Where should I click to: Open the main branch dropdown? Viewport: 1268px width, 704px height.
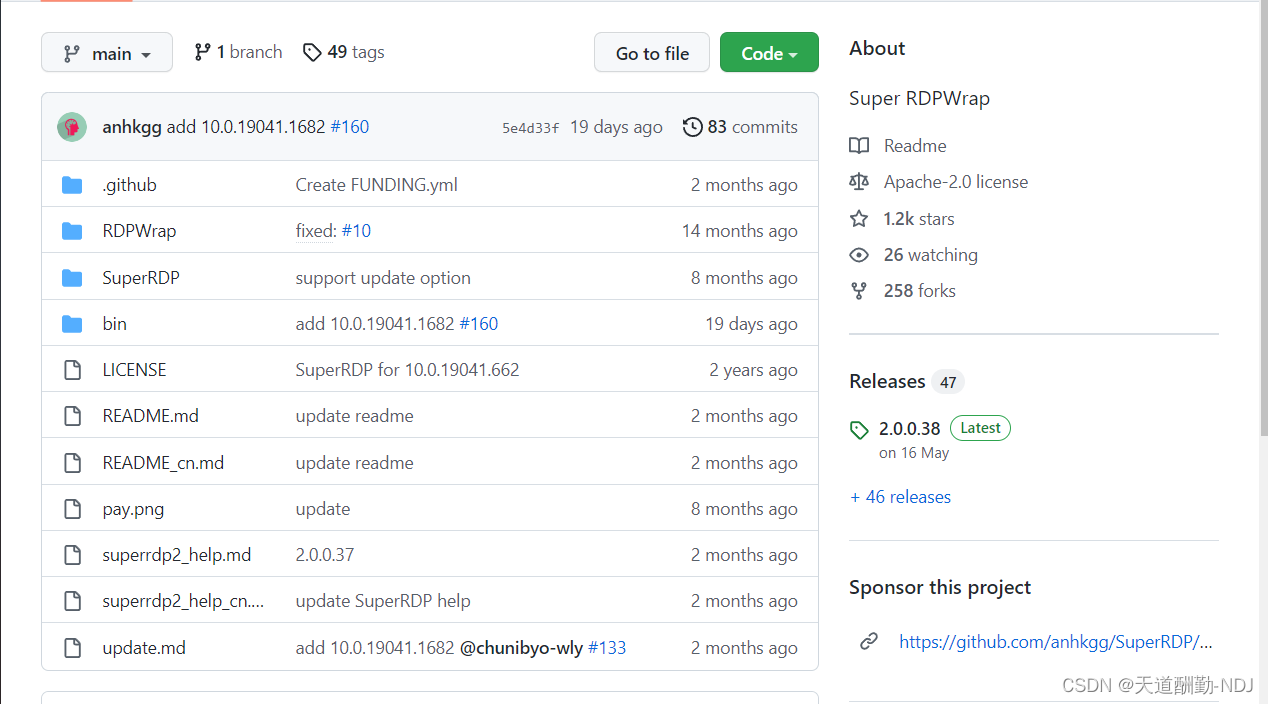point(107,53)
